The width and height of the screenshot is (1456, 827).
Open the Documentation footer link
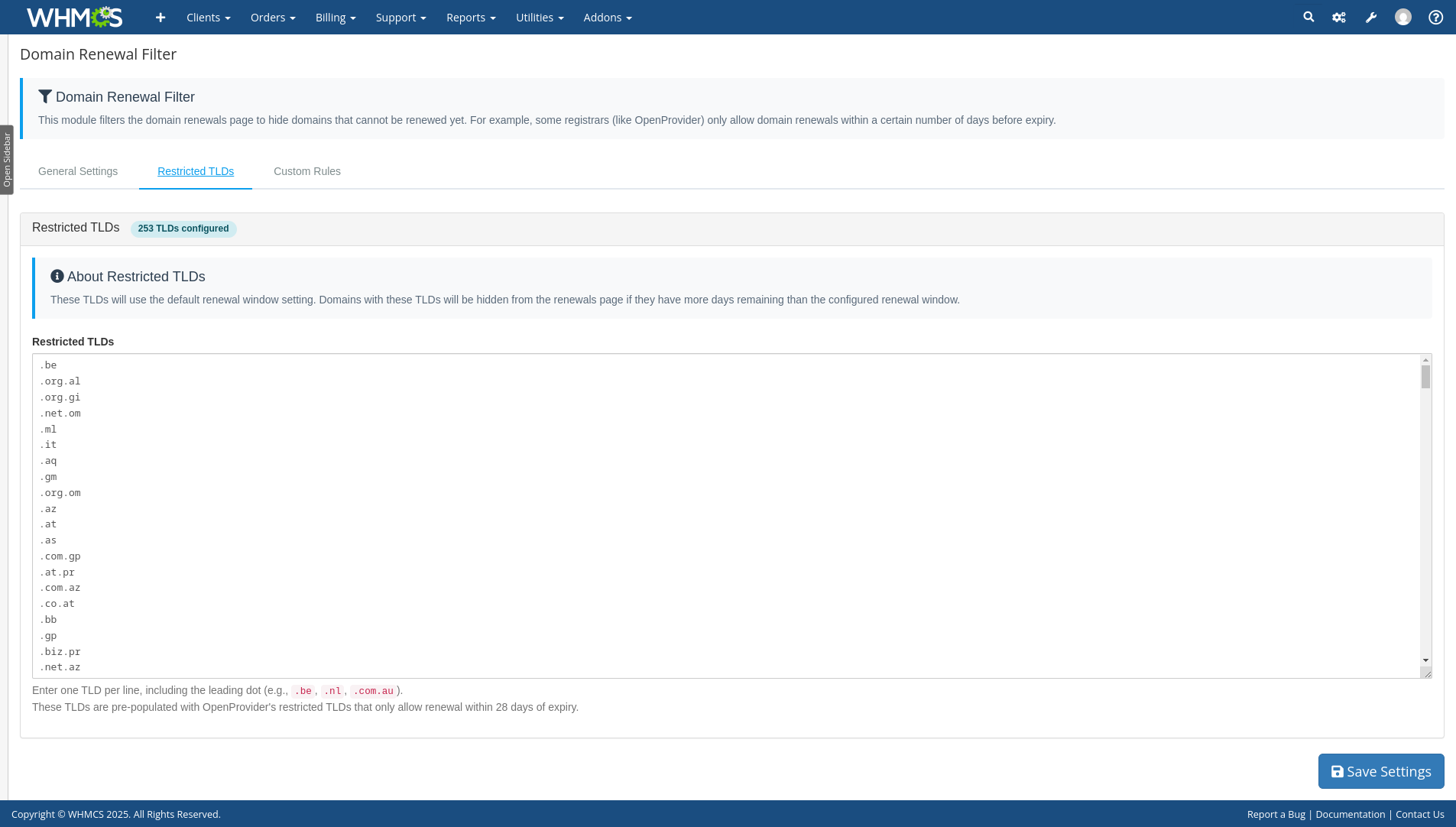coord(1350,814)
